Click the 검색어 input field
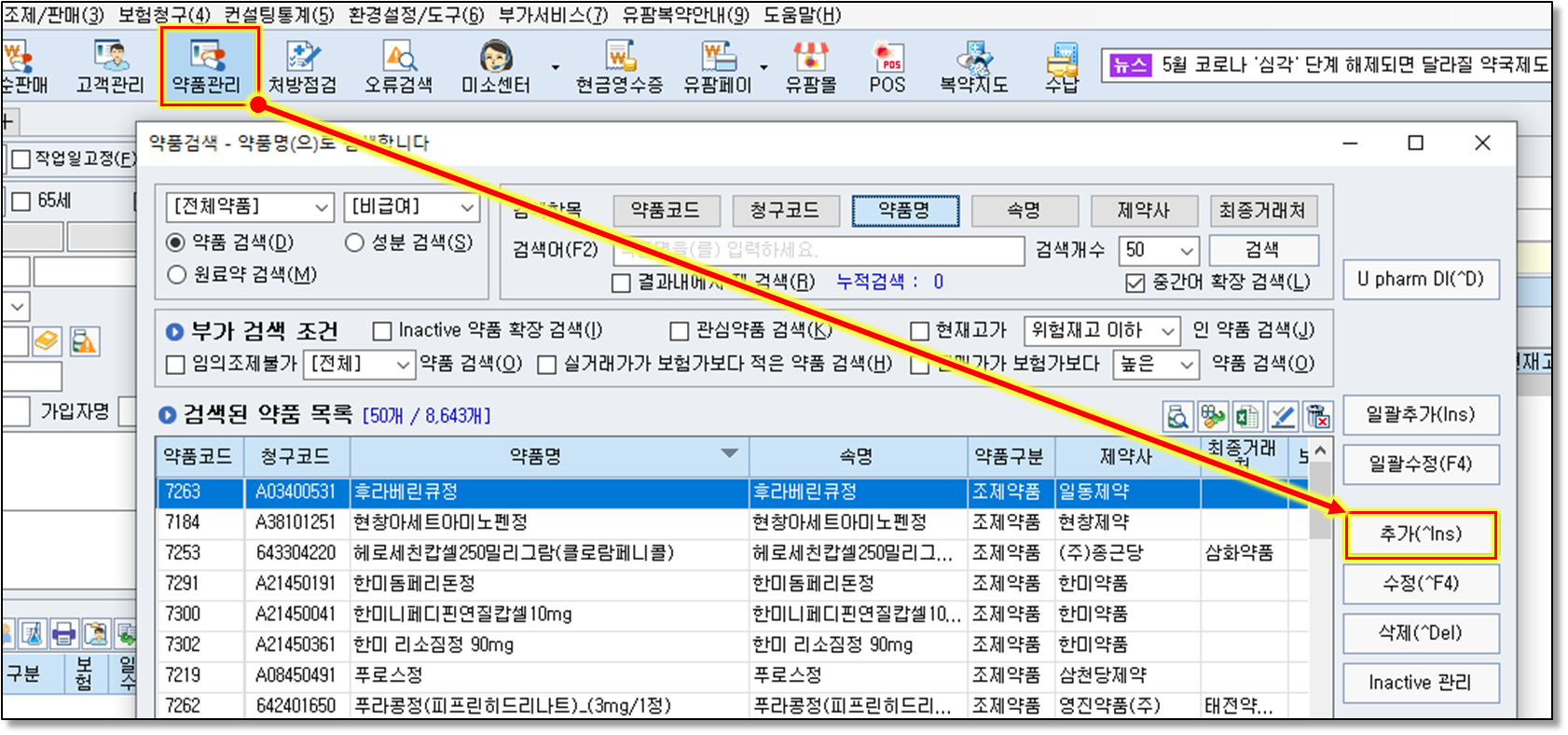The image size is (1568, 735). [x=818, y=251]
